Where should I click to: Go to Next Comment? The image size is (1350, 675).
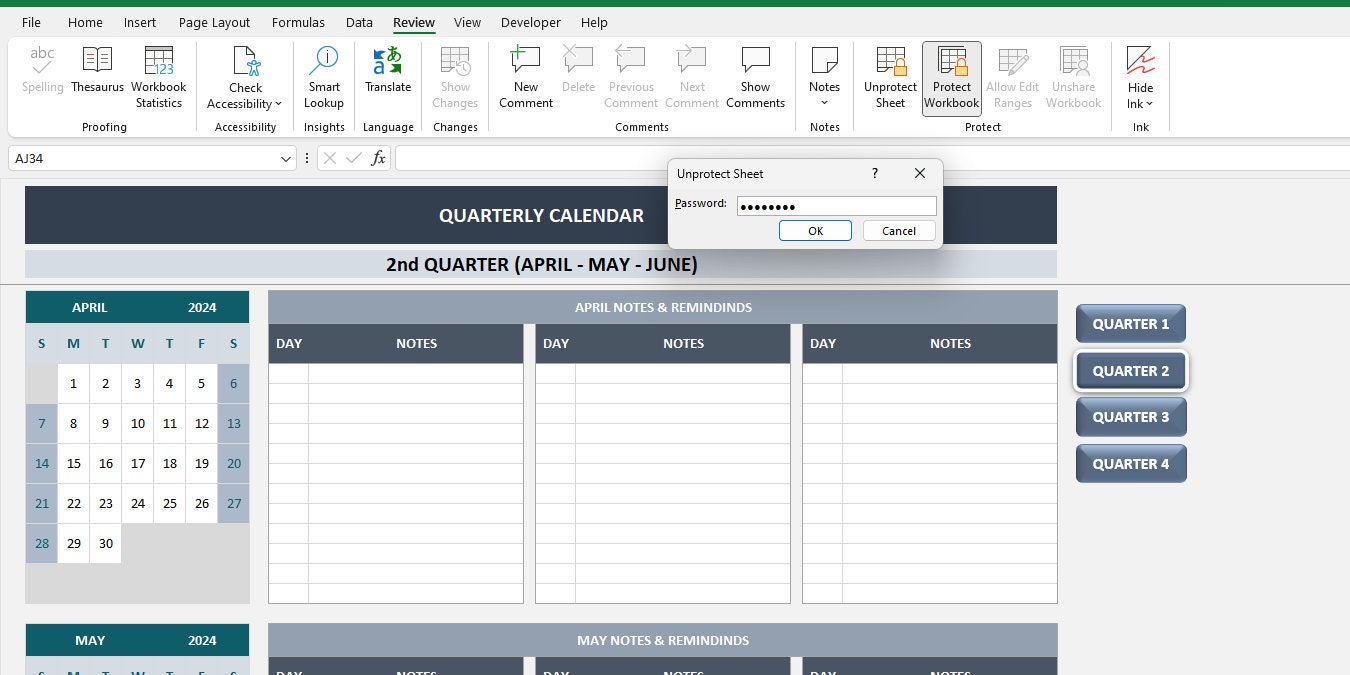(x=692, y=78)
